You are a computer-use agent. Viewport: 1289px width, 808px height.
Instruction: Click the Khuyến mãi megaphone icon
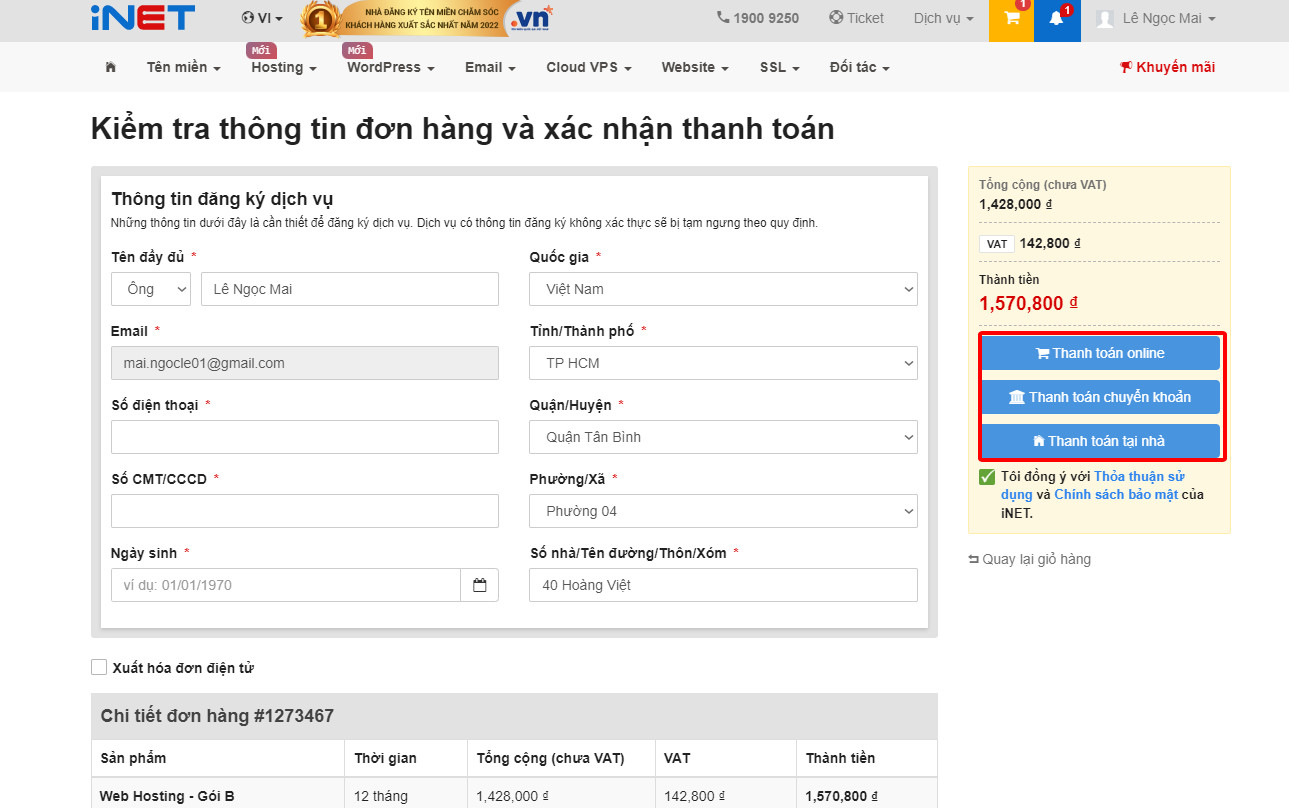click(1127, 67)
